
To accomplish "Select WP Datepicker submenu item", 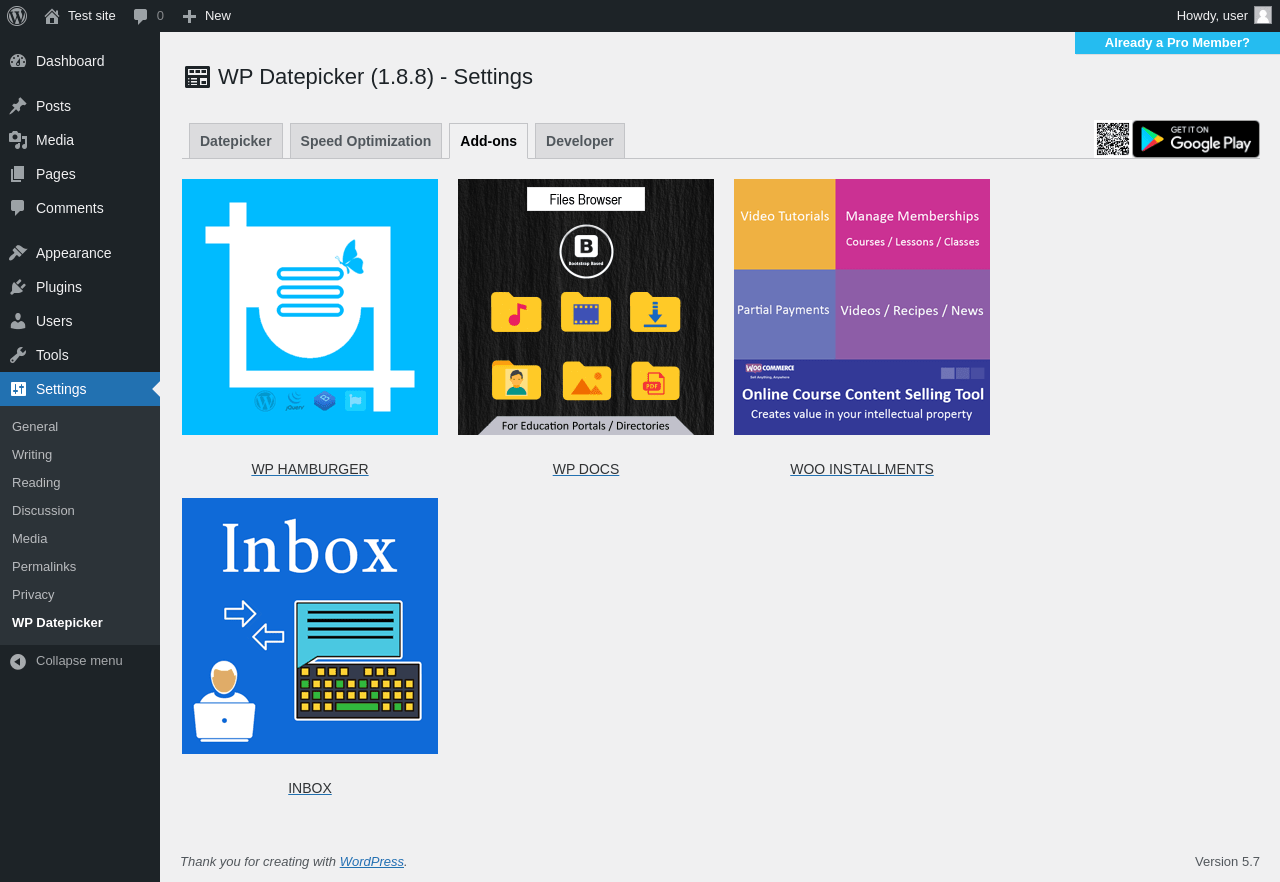I will tap(80, 622).
